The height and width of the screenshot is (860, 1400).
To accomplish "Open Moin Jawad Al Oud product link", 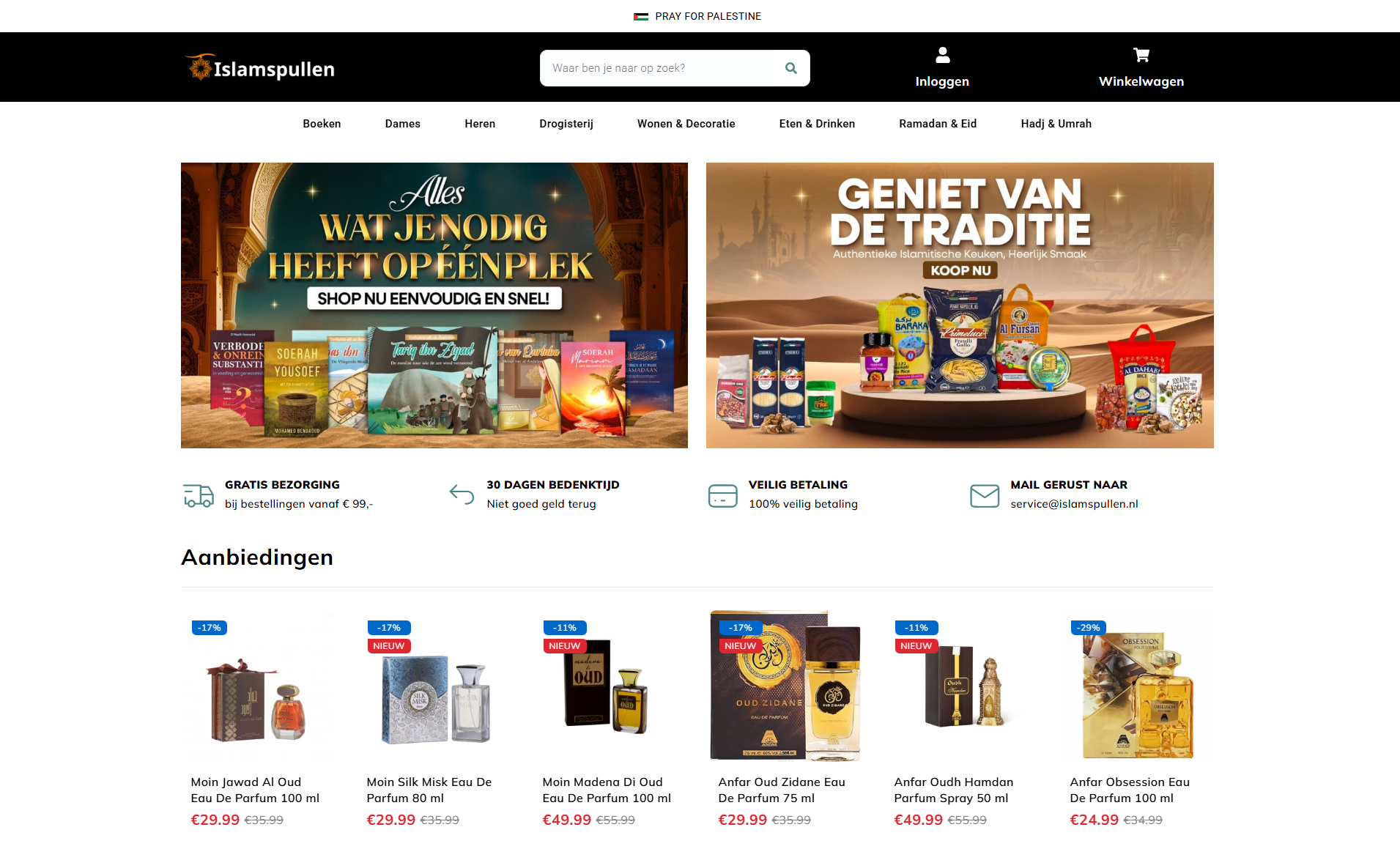I will 255,790.
